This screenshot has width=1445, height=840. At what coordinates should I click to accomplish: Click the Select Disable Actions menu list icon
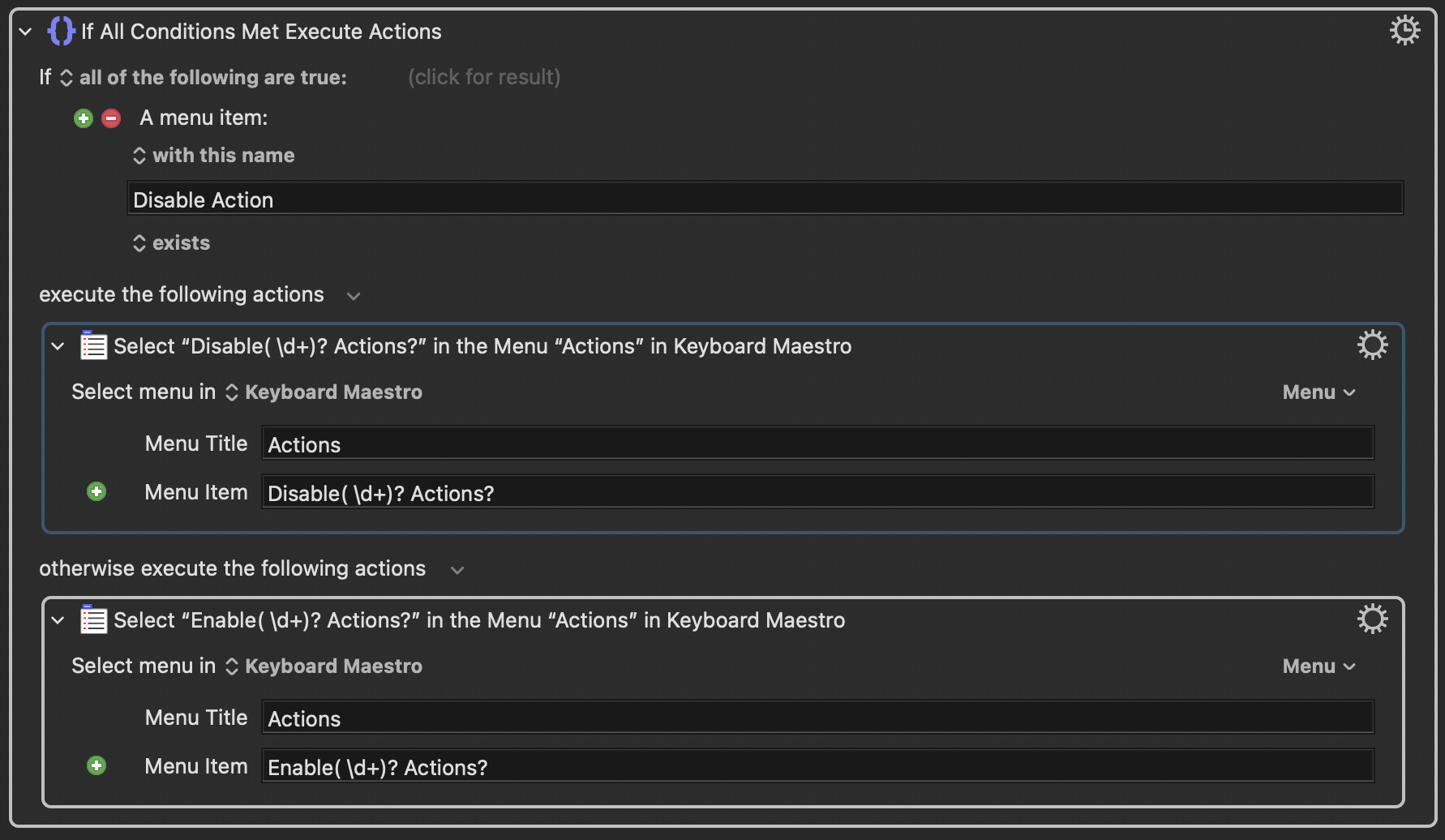tap(93, 345)
